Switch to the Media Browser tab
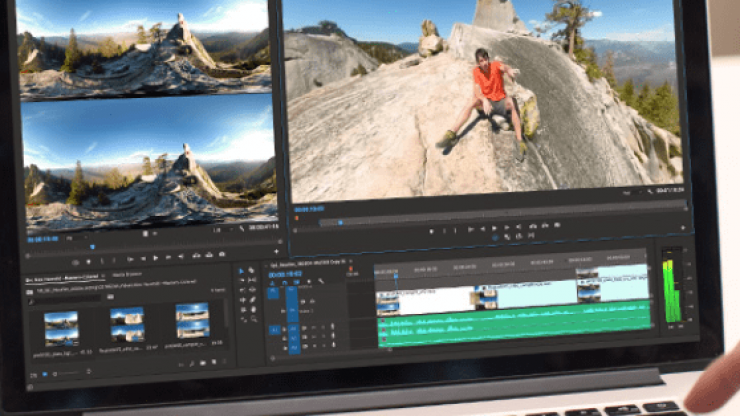 coord(126,273)
